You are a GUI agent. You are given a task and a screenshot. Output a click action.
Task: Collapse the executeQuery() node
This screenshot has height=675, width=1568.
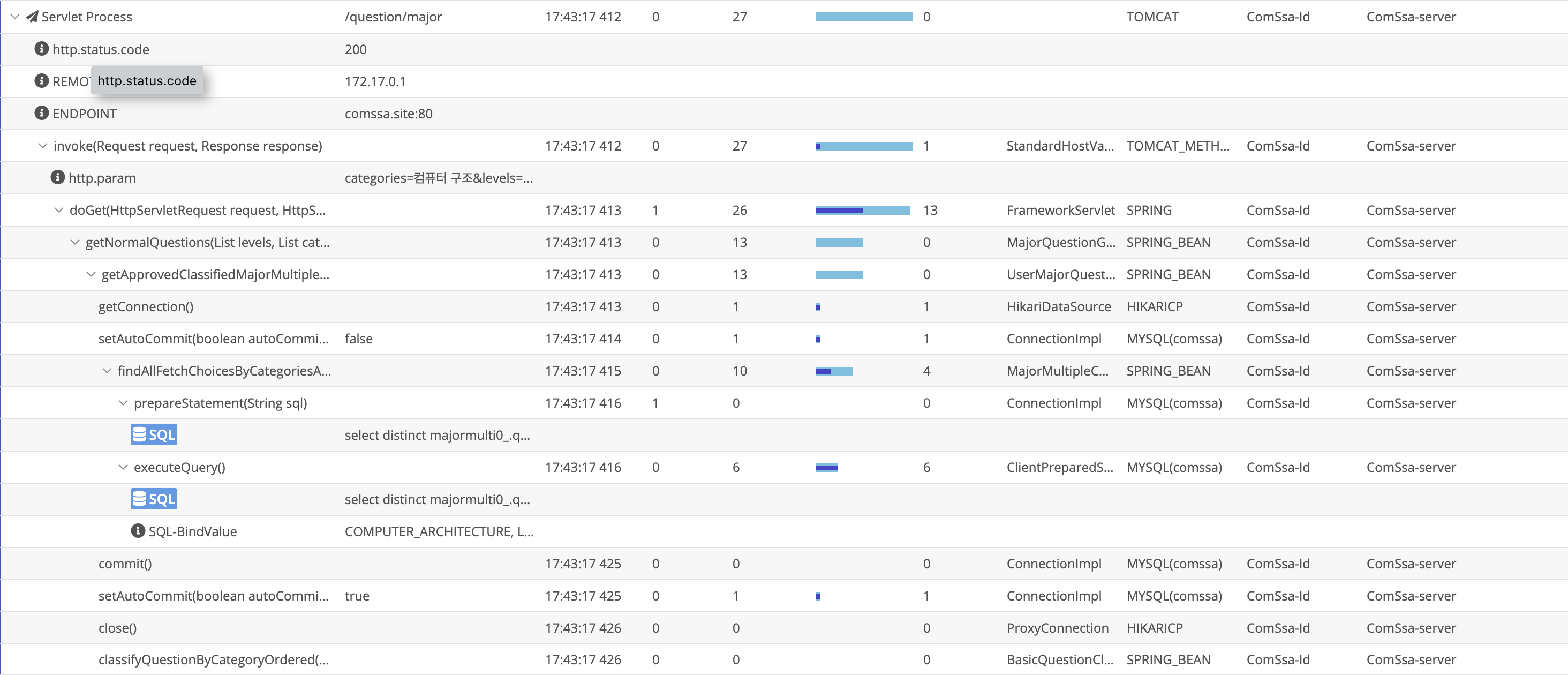click(x=123, y=467)
